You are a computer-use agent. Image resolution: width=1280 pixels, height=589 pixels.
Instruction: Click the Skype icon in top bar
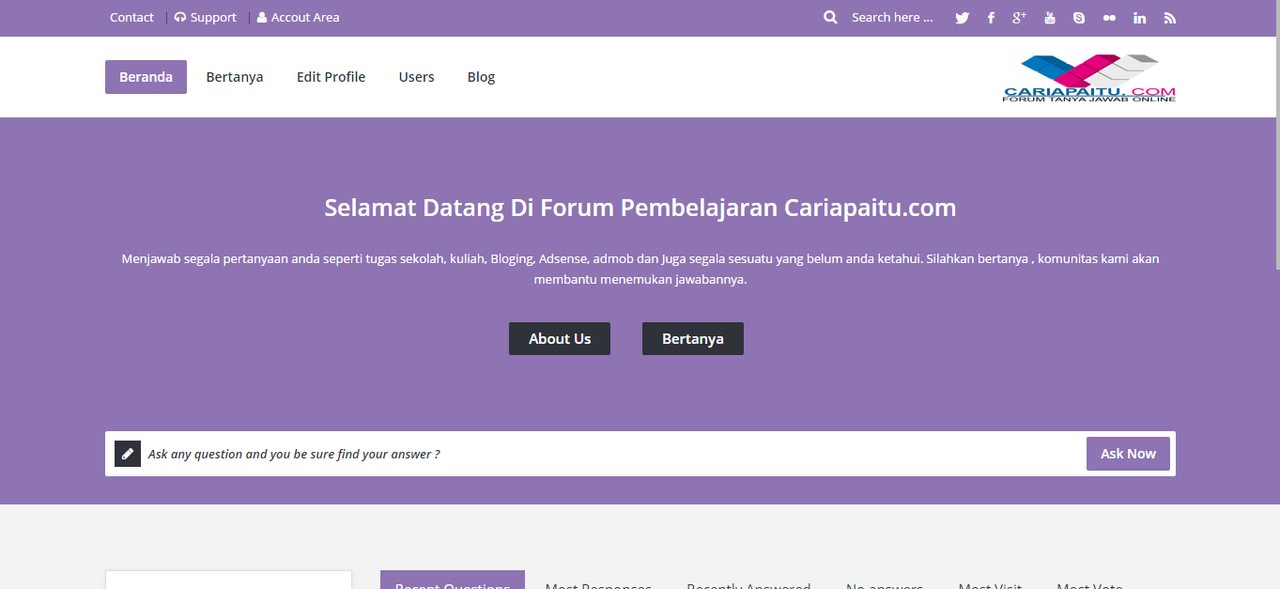(1078, 18)
